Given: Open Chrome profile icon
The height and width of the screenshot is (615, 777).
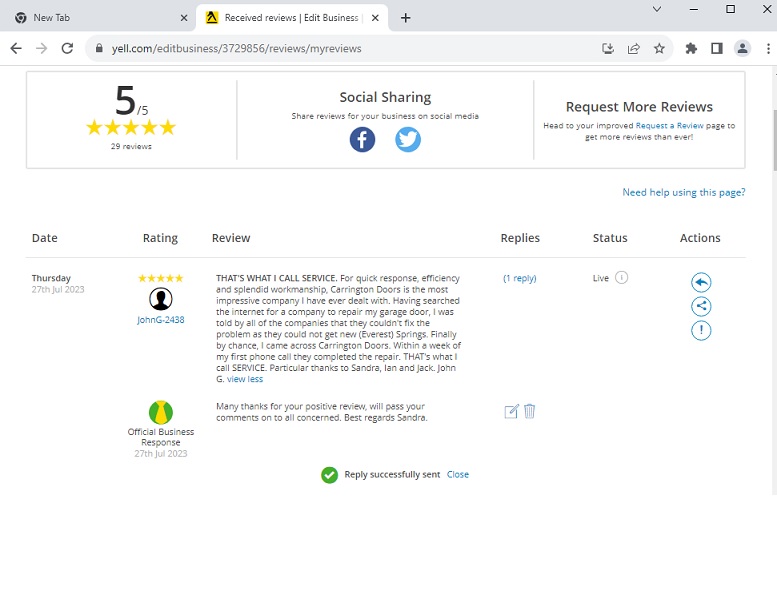Looking at the screenshot, I should point(742,48).
